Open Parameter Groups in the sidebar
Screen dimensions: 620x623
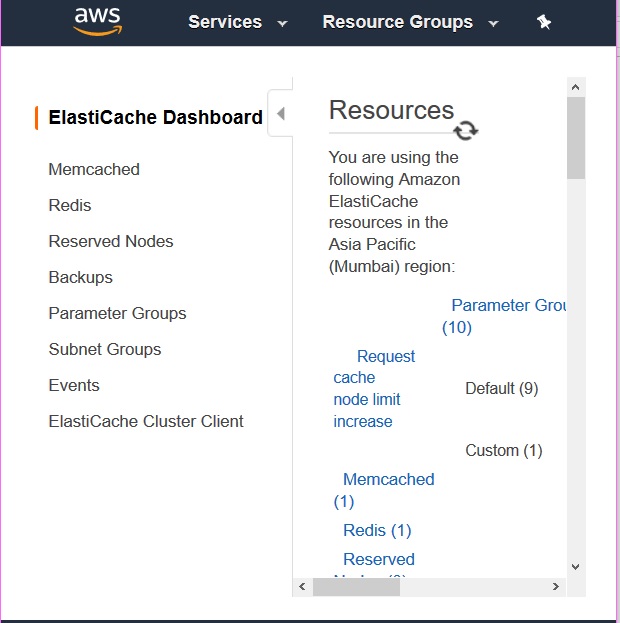117,313
